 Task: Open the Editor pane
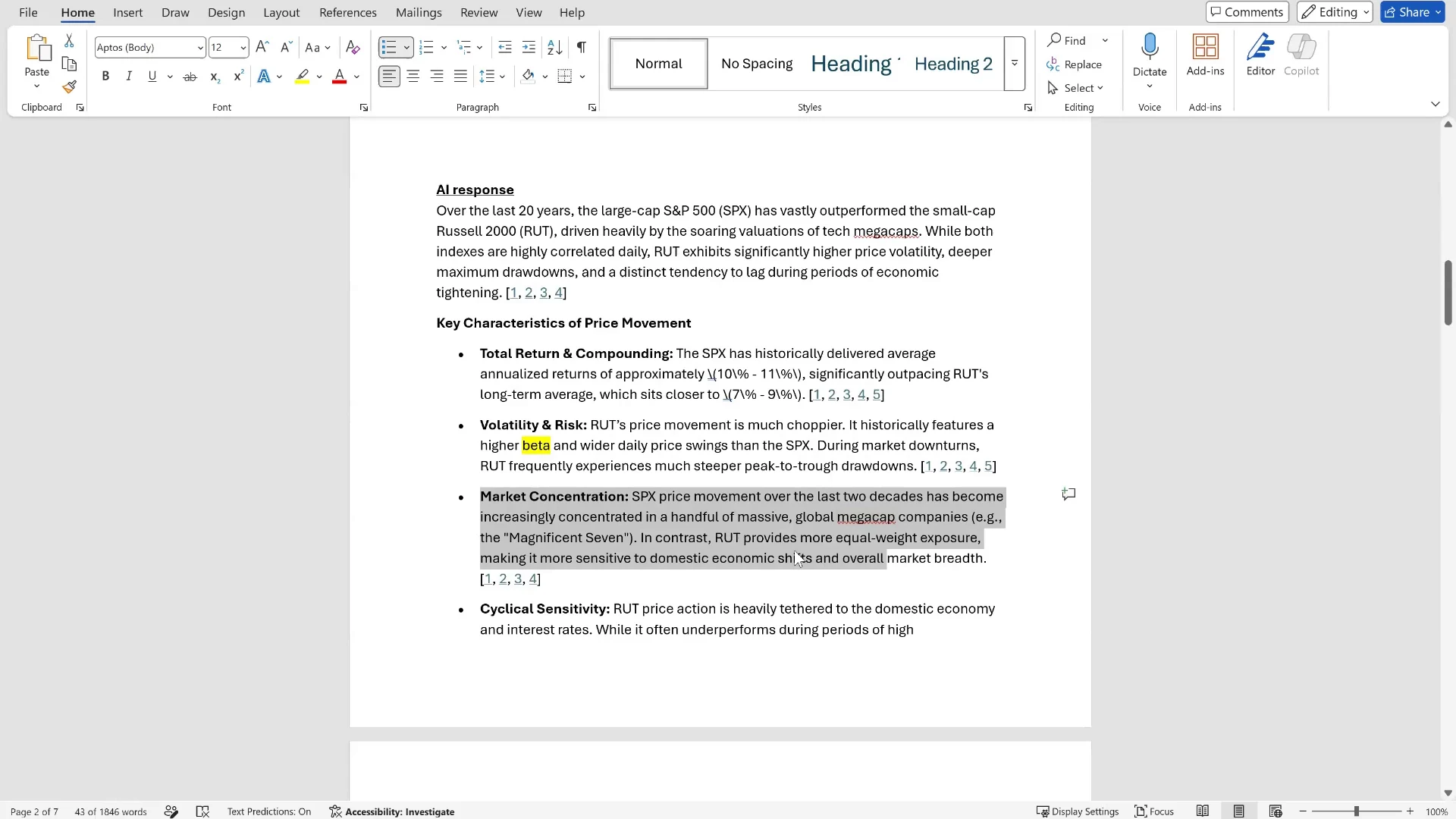coord(1260,55)
